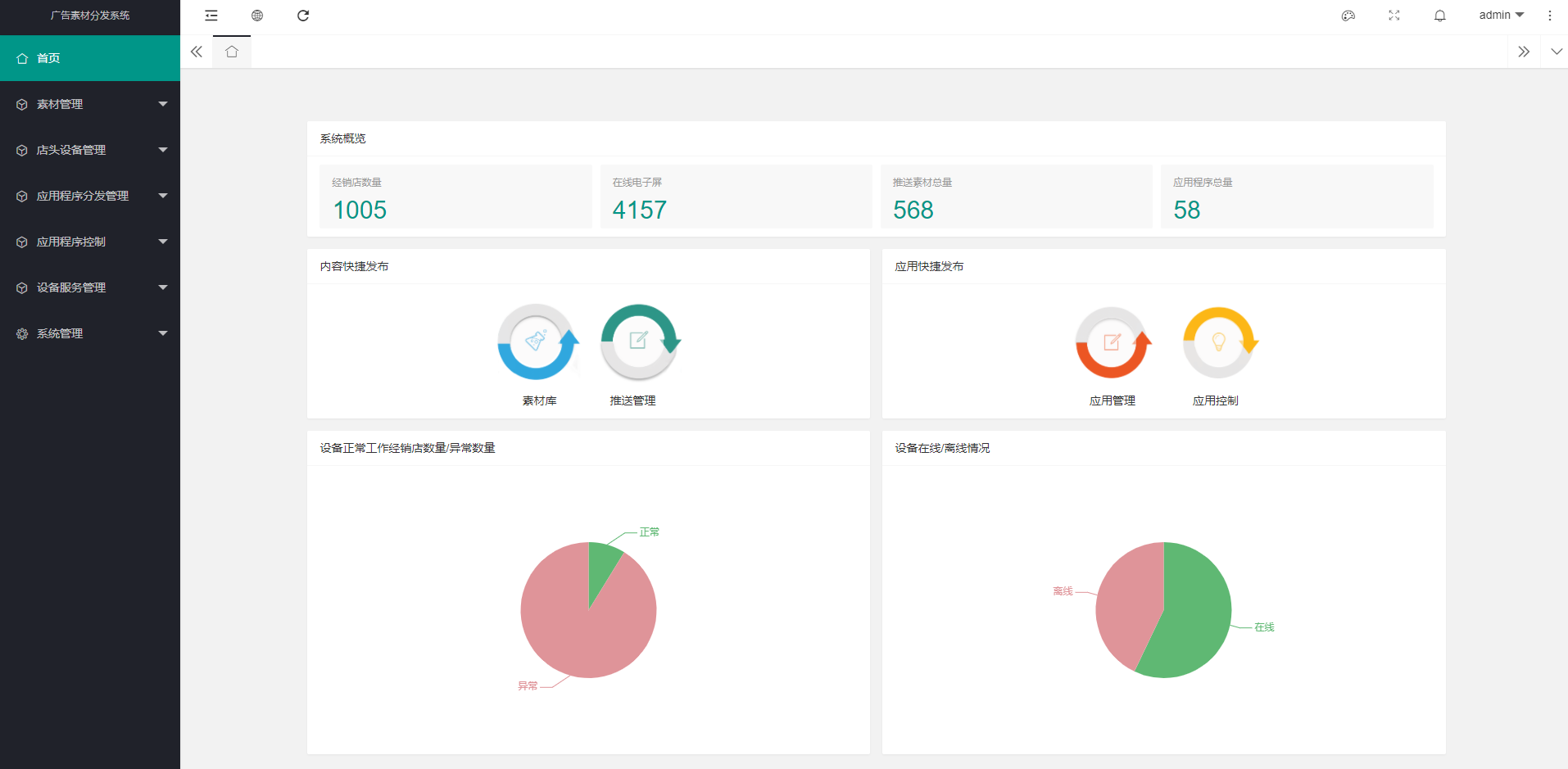
Task: Click the arrow beside 系统管理
Action: (163, 333)
